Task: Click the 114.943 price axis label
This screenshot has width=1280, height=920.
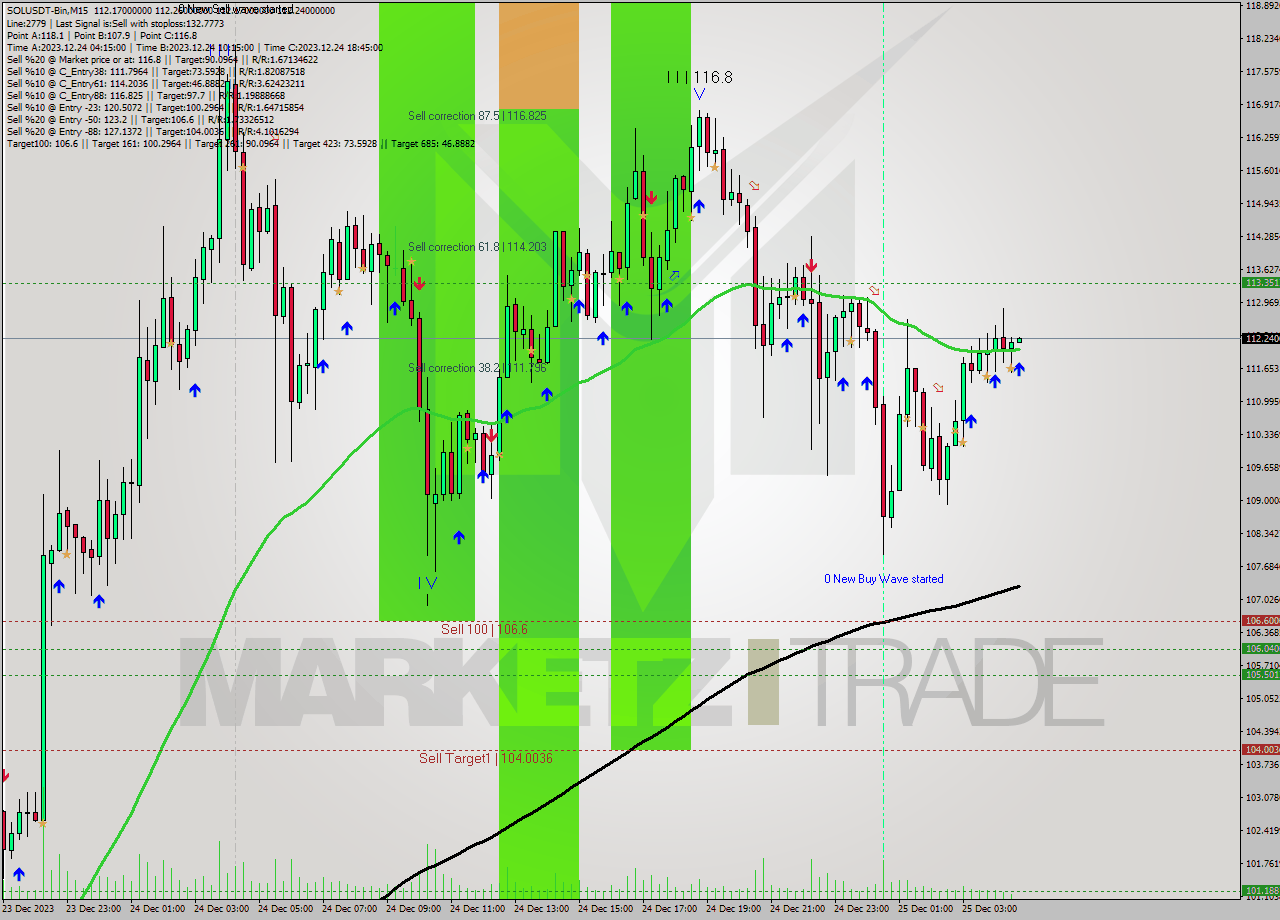Action: click(x=1263, y=203)
